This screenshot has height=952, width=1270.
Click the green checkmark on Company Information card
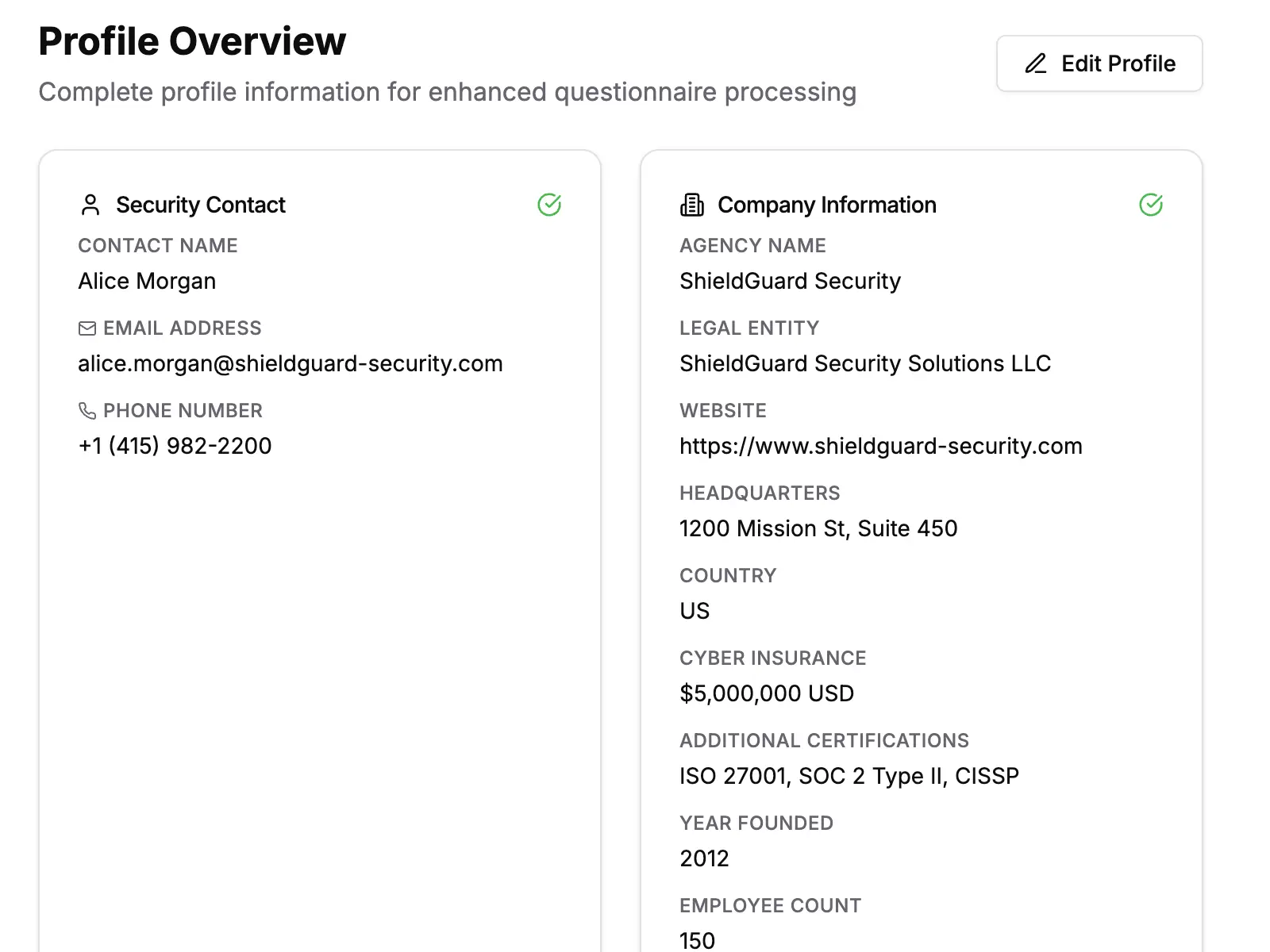click(1152, 205)
